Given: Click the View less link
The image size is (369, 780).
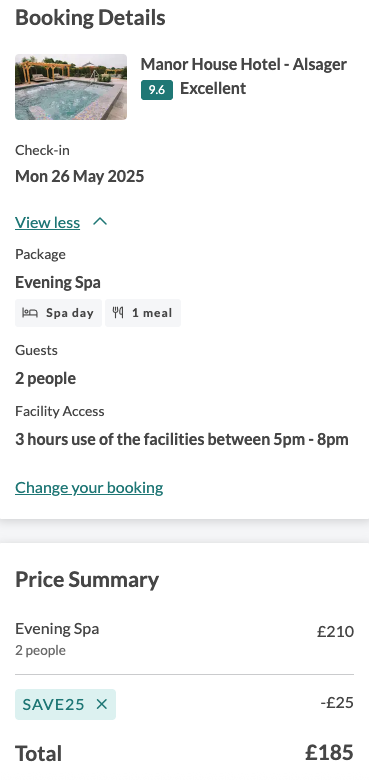Looking at the screenshot, I should point(47,222).
